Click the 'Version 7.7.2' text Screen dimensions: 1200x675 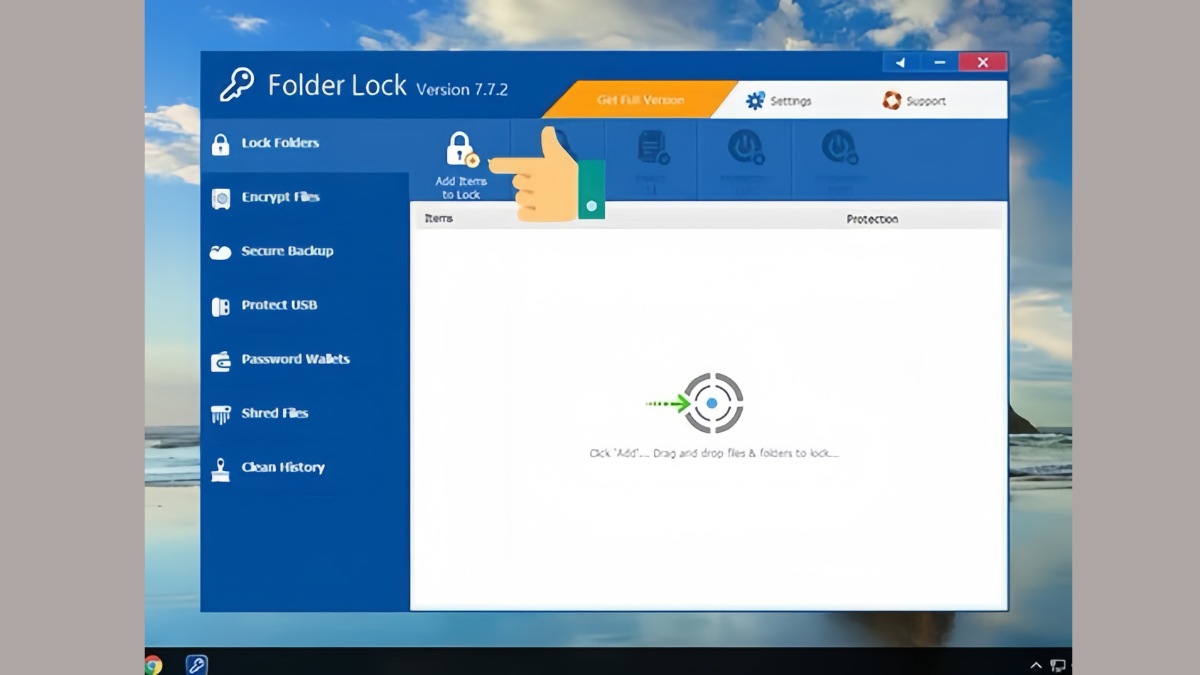tap(462, 89)
